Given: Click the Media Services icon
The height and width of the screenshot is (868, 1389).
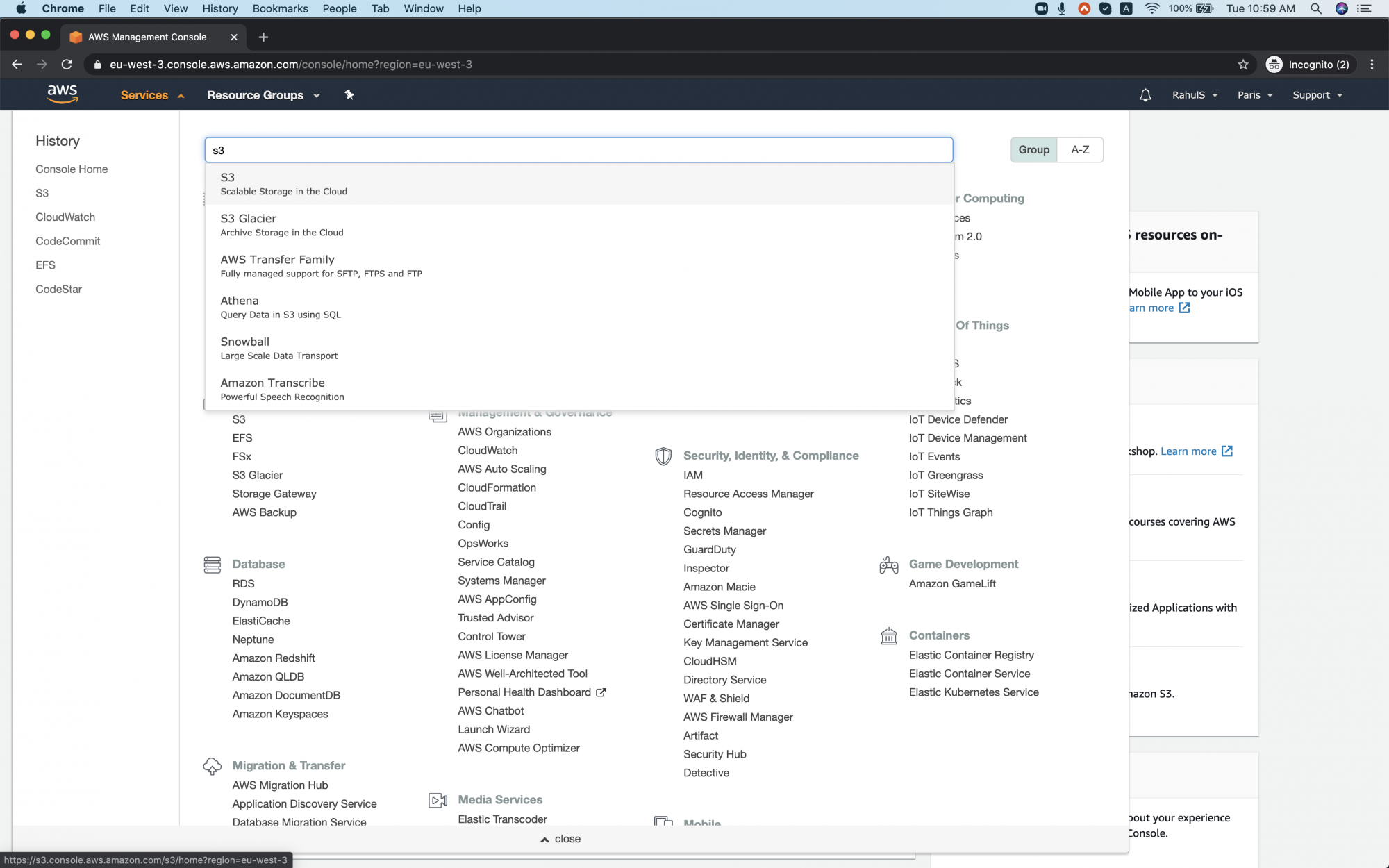Looking at the screenshot, I should (438, 800).
